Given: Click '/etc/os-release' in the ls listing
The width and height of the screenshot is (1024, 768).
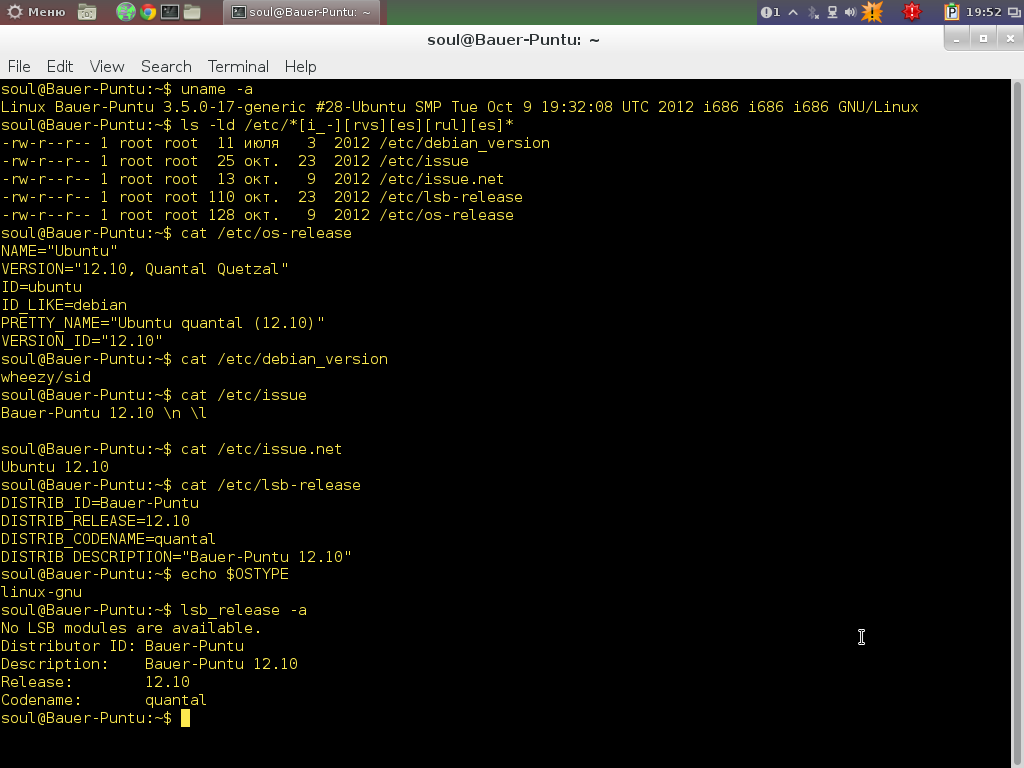Looking at the screenshot, I should 446,215.
